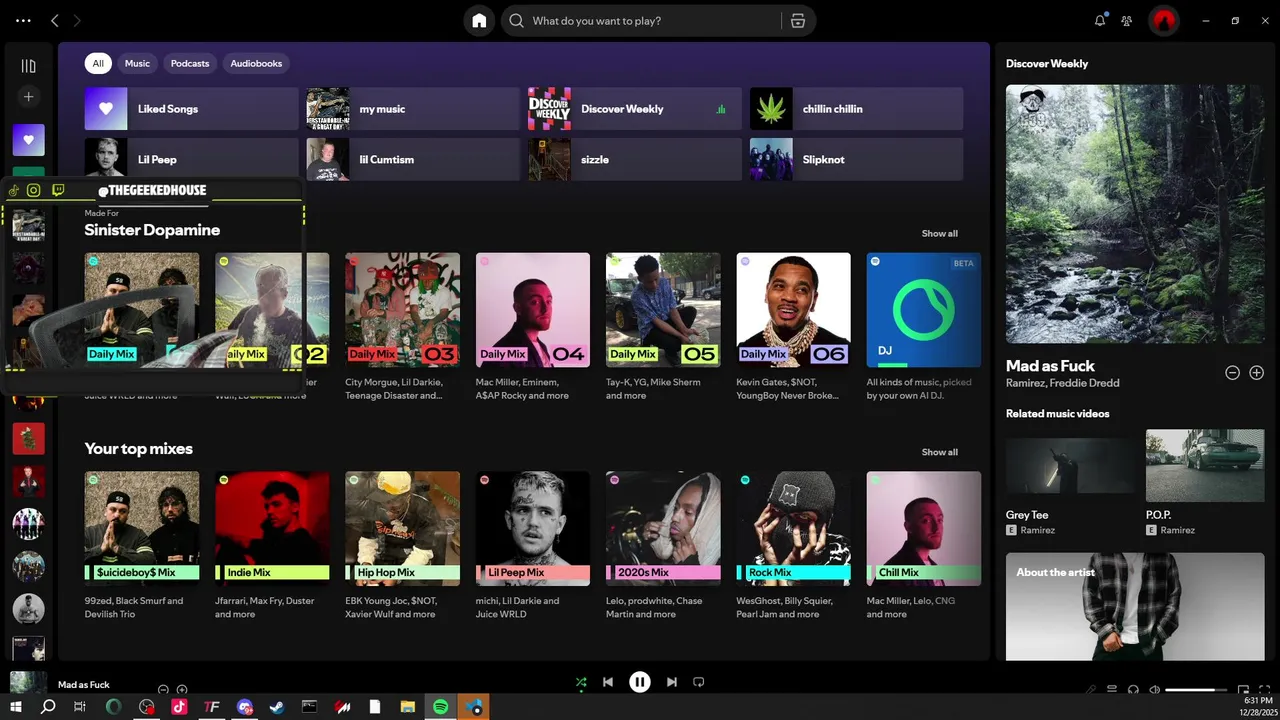Image resolution: width=1280 pixels, height=720 pixels.
Task: Go forward using the right arrow
Action: tap(77, 20)
